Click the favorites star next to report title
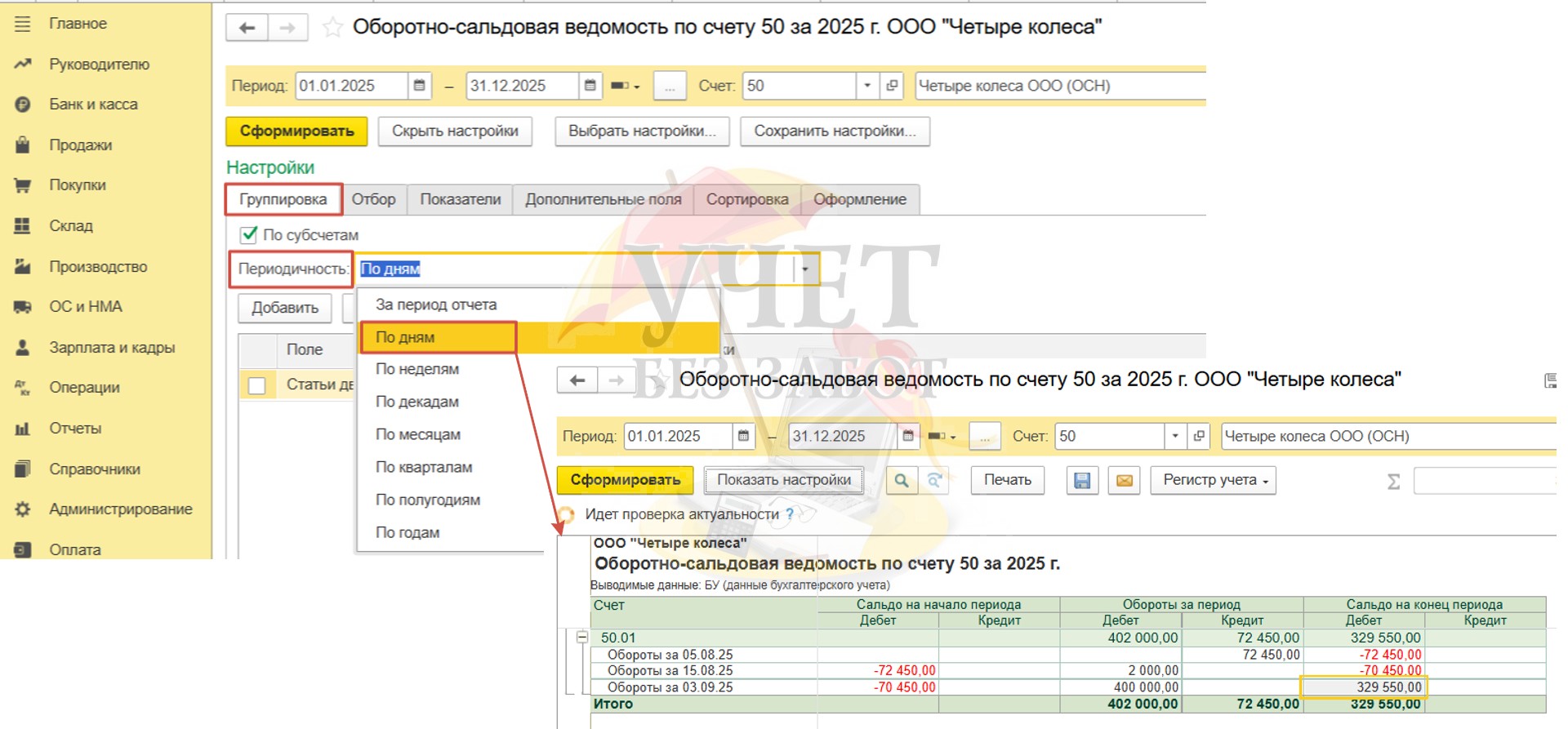Viewport: 1568px width, 729px height. [332, 28]
